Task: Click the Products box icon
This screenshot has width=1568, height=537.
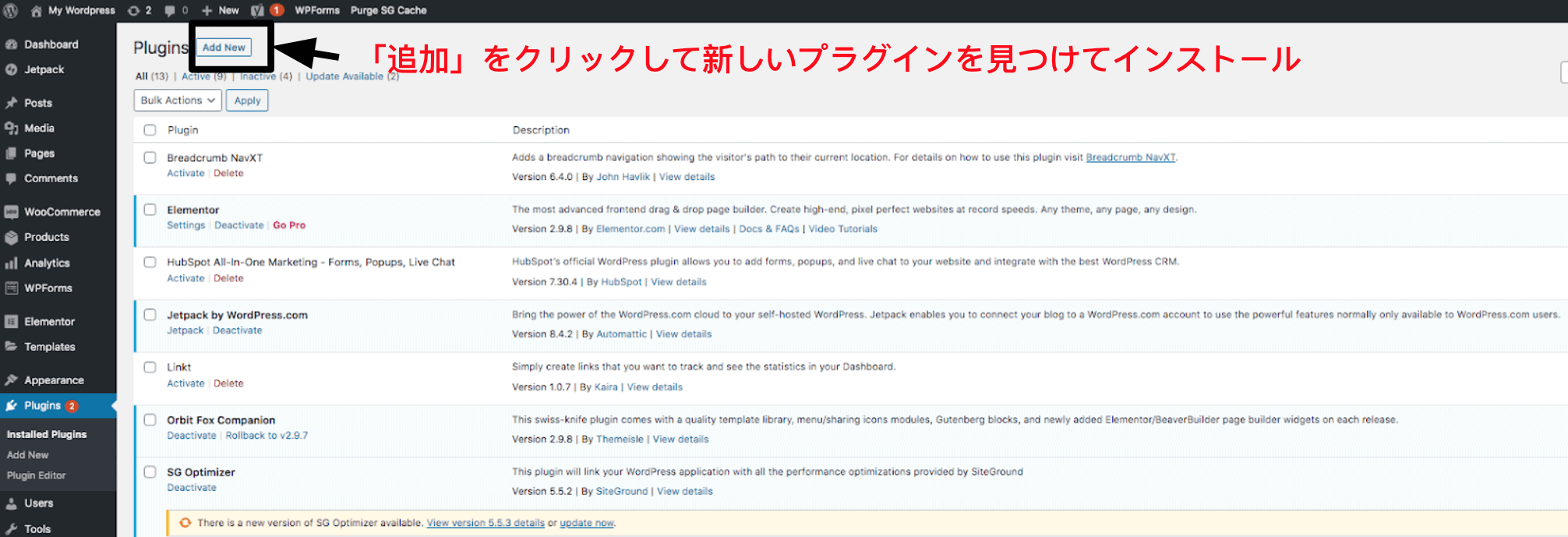Action: click(x=11, y=237)
